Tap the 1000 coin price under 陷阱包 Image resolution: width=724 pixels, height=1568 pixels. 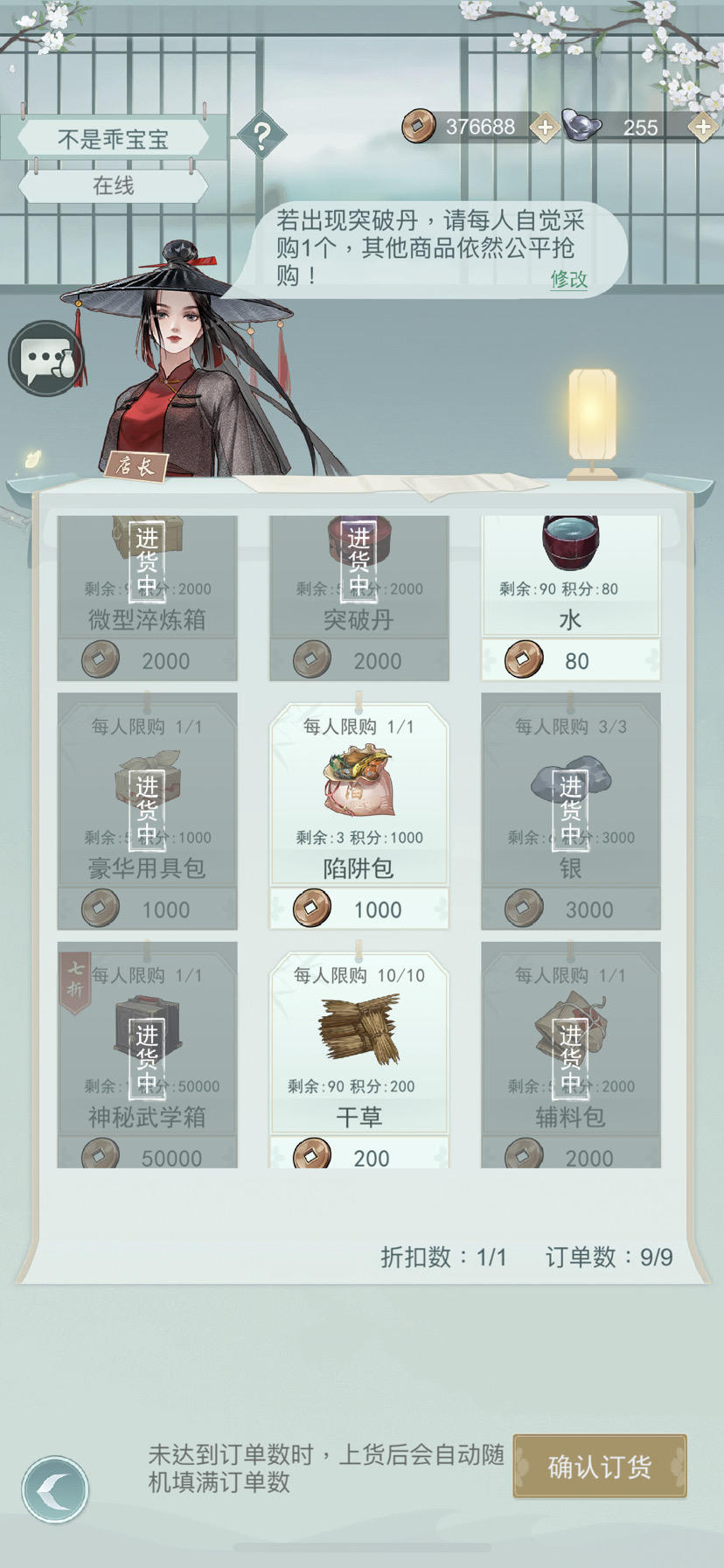359,909
